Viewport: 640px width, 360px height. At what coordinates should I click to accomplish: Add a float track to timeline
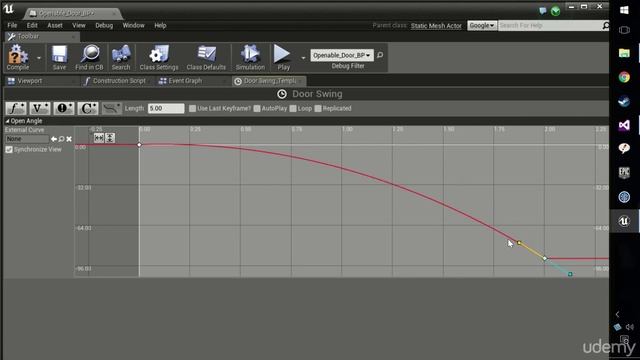[16, 108]
